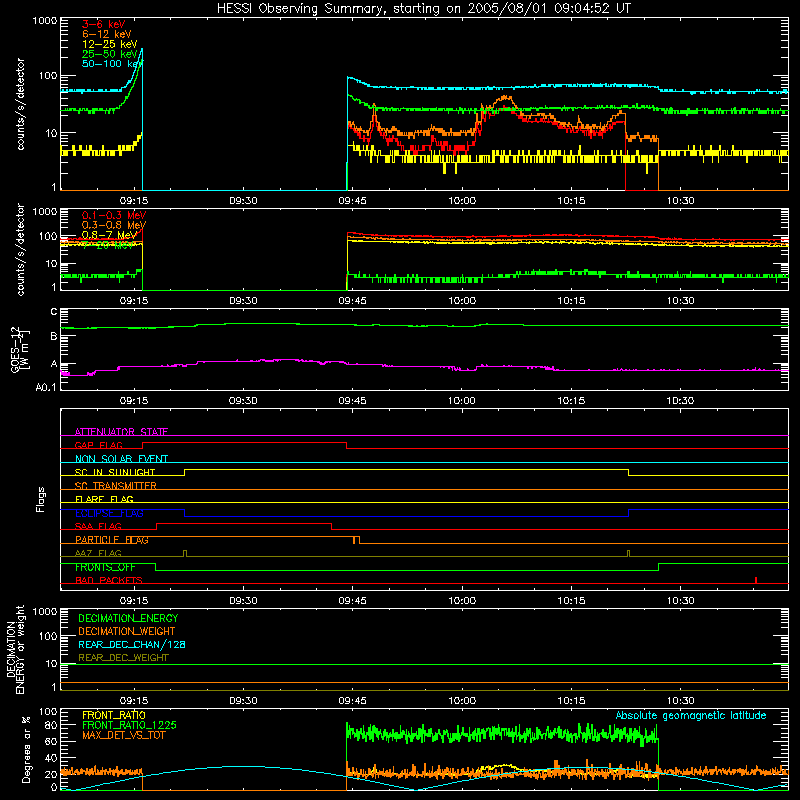Click the REAR_DEC_CHAN/128 legend label
800x800 pixels.
click(x=132, y=644)
